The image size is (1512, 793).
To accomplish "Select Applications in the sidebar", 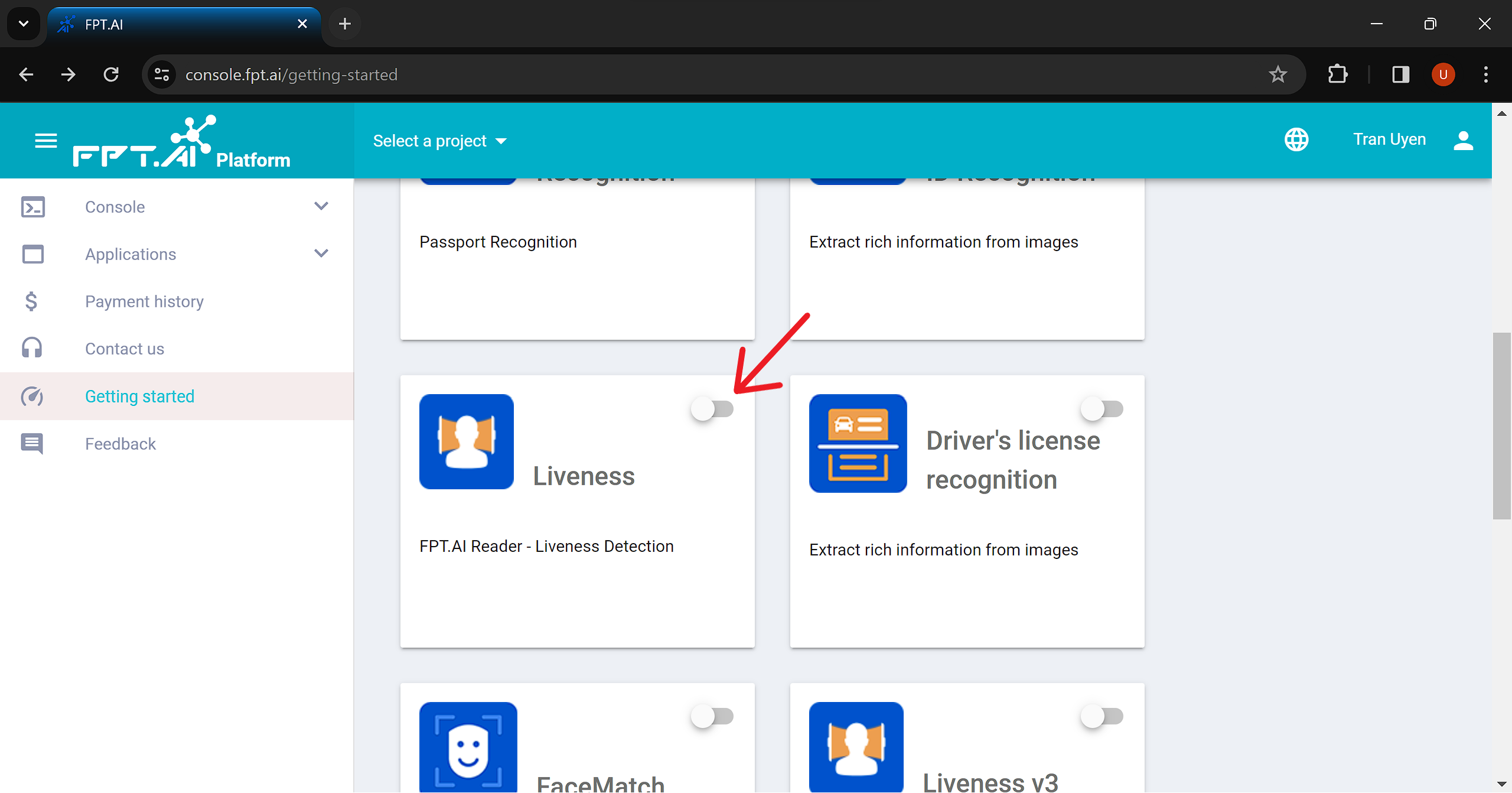I will pos(177,254).
